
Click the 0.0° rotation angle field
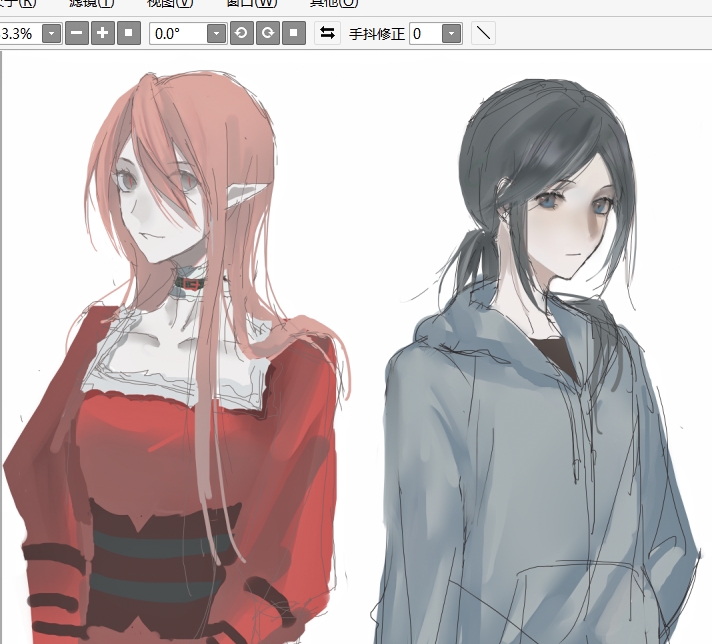[177, 34]
